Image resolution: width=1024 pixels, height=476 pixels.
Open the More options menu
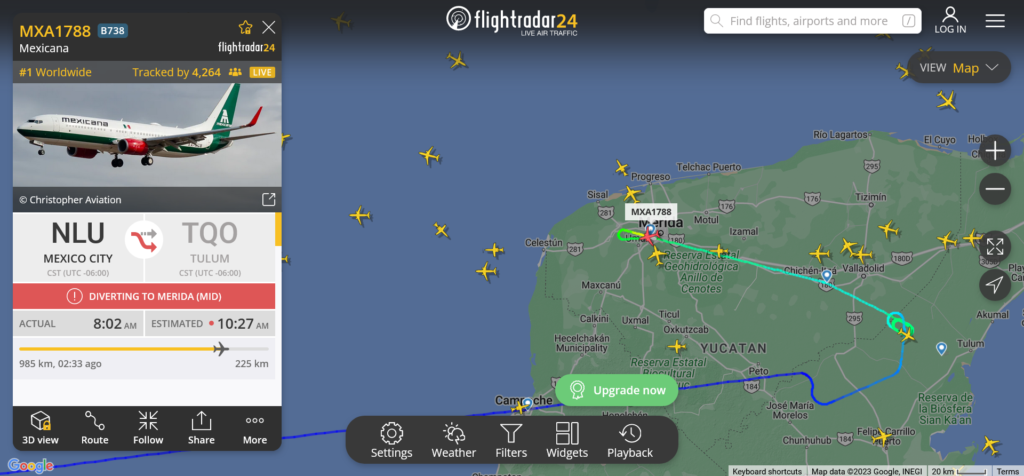coord(255,428)
